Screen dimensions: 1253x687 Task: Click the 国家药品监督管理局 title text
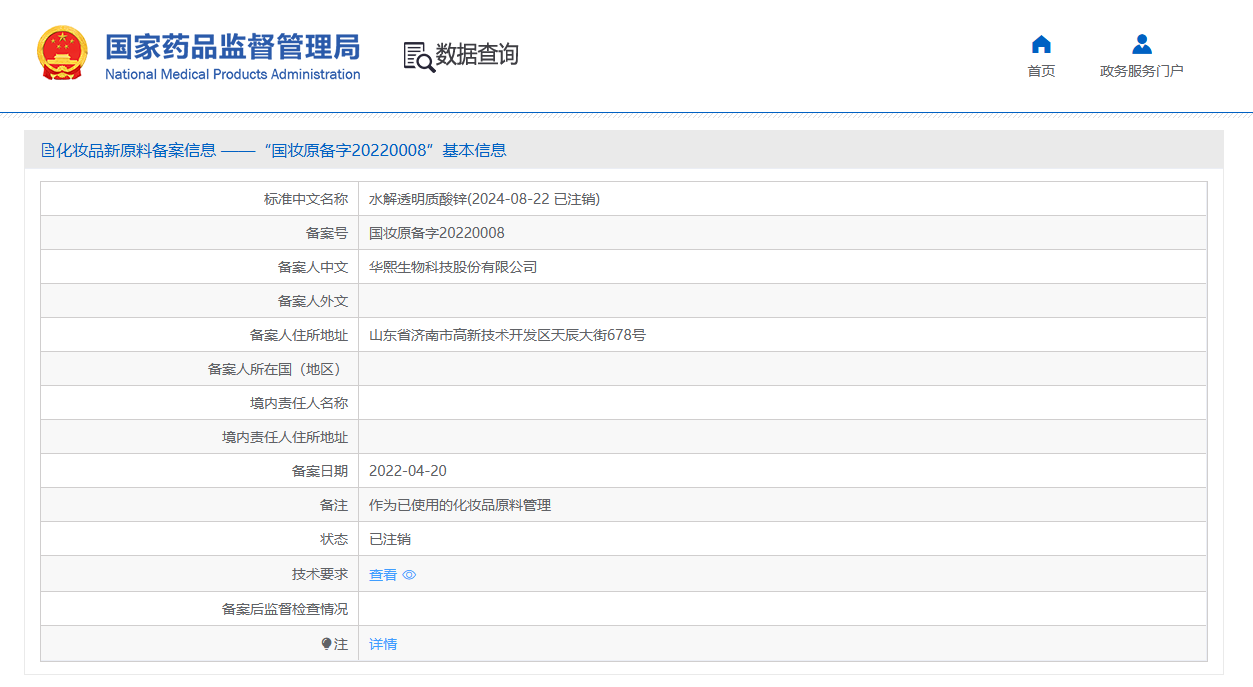click(x=232, y=46)
